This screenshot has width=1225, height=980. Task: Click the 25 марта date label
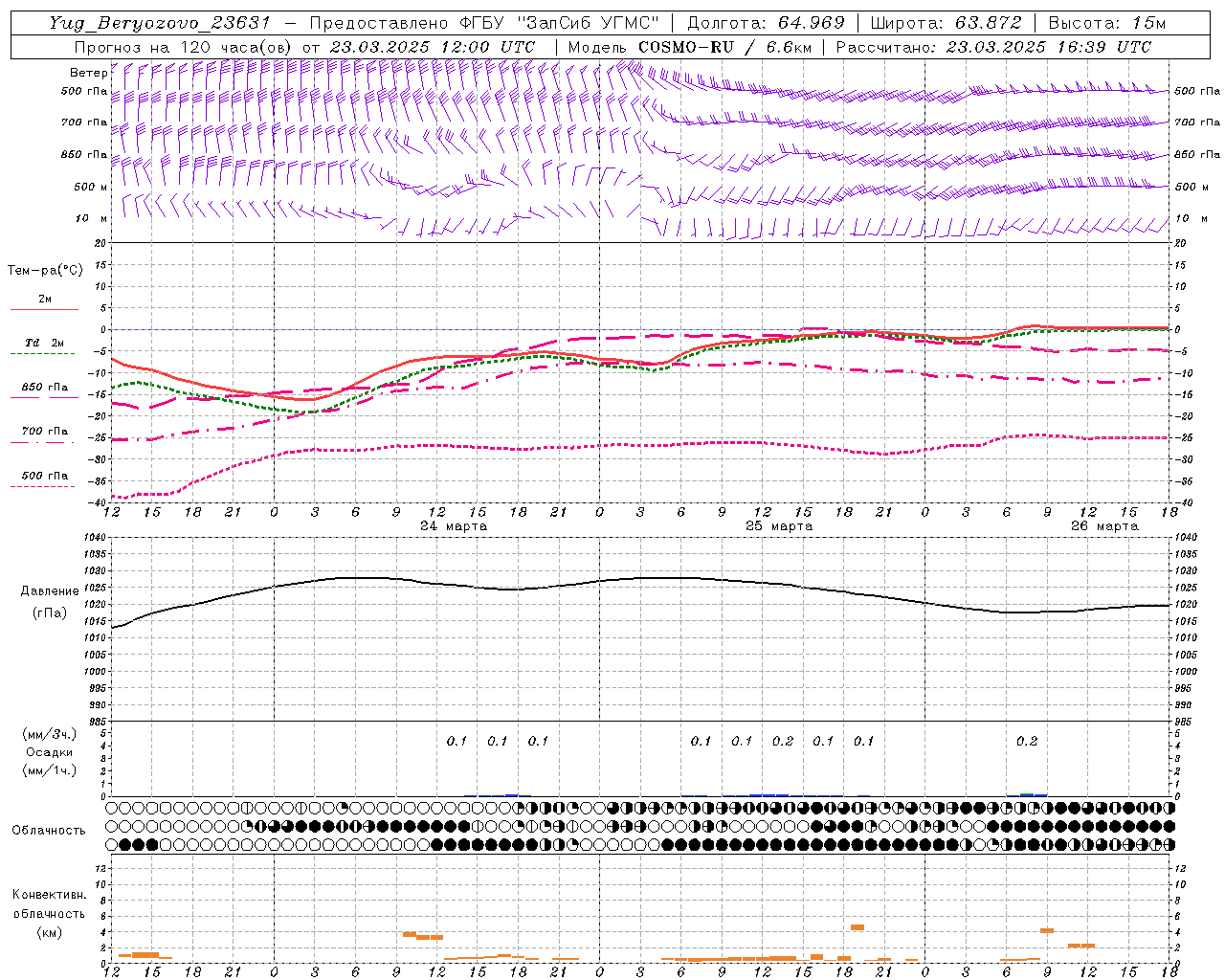coord(779,525)
